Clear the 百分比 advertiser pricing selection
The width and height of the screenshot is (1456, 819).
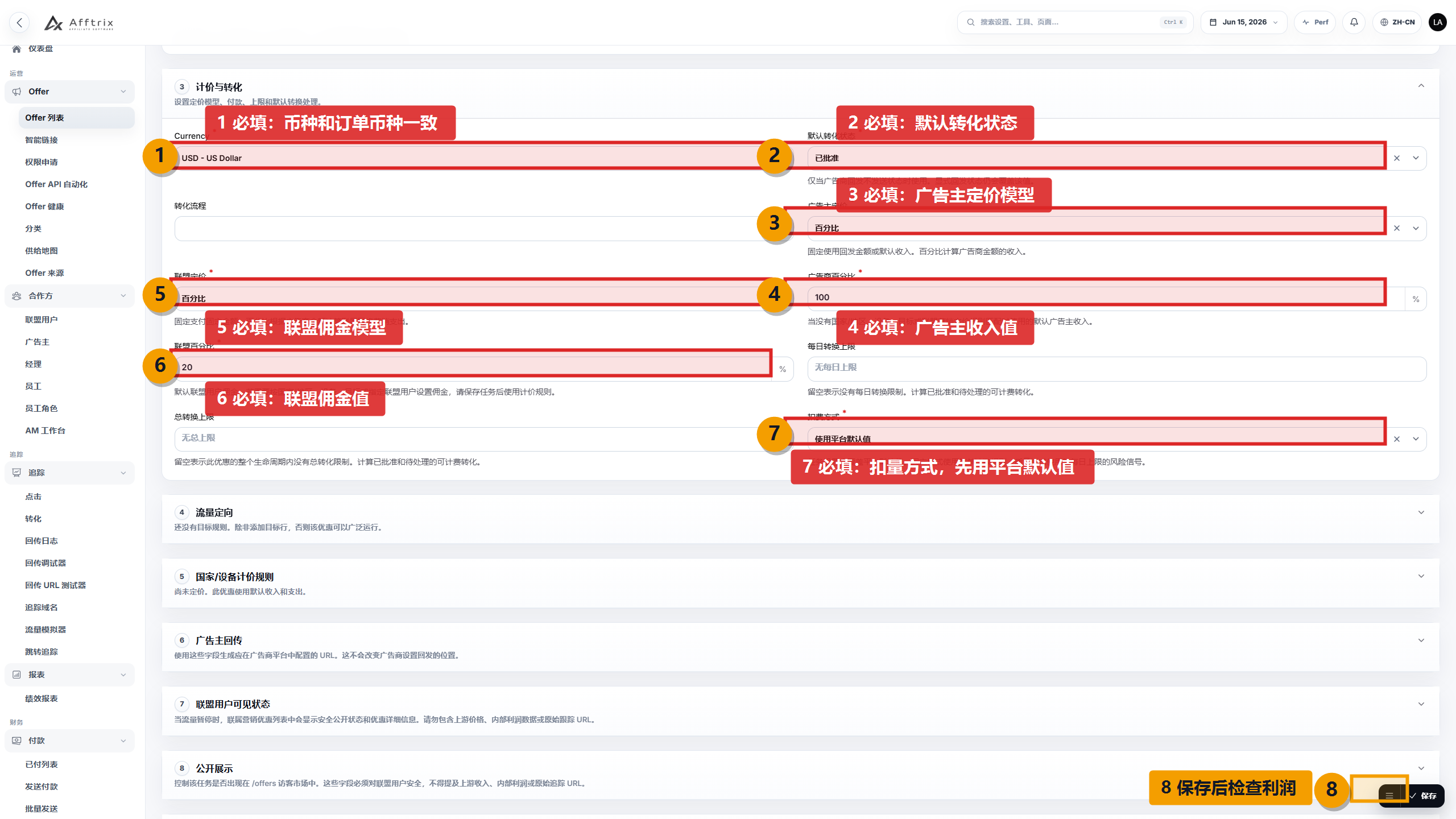pyautogui.click(x=1397, y=228)
